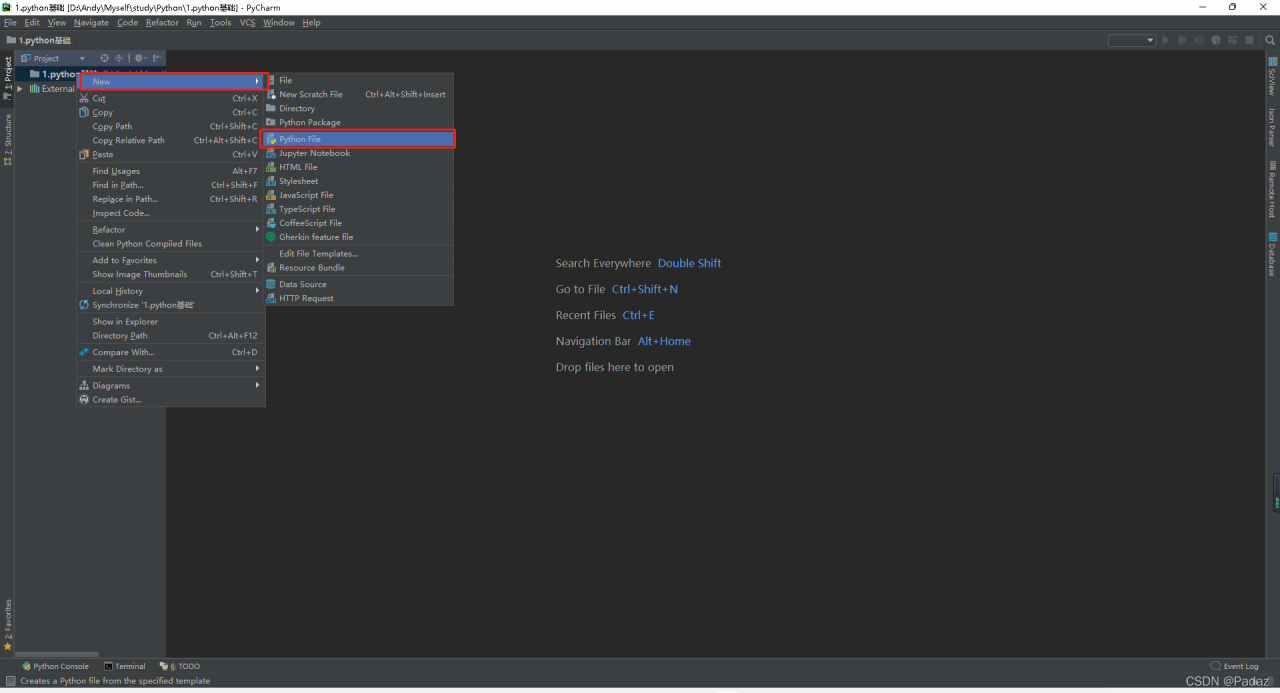The image size is (1280, 693).
Task: Open the Terminal tool window
Action: pos(125,666)
